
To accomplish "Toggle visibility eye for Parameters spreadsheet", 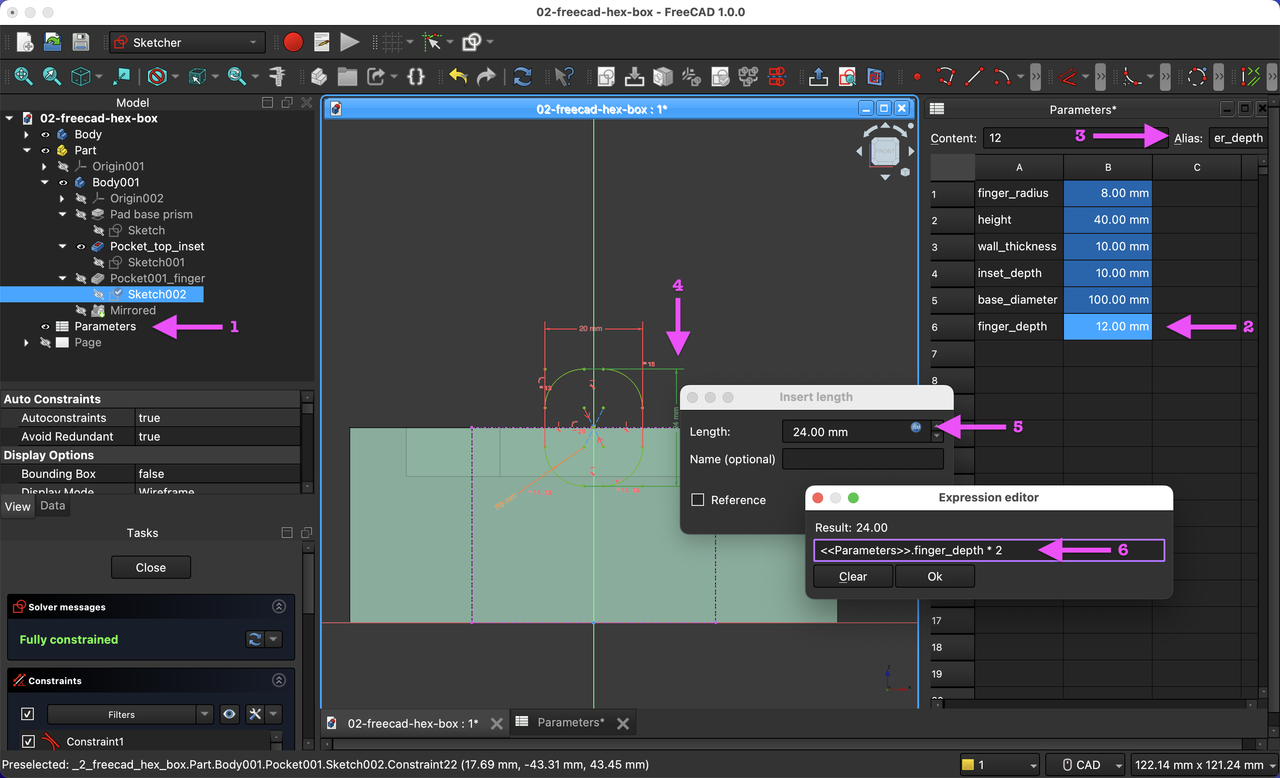I will click(x=45, y=326).
